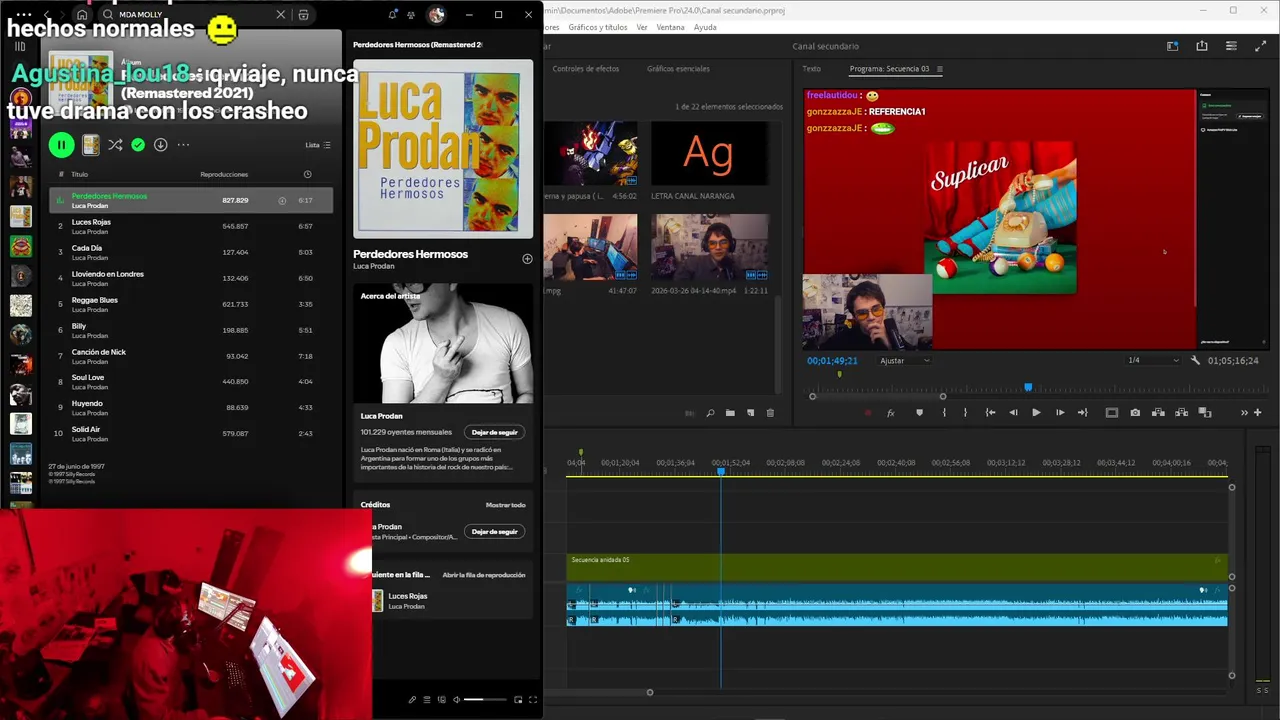The image size is (1280, 720).
Task: Delete selection with the Project panel trash
Action: (x=770, y=413)
